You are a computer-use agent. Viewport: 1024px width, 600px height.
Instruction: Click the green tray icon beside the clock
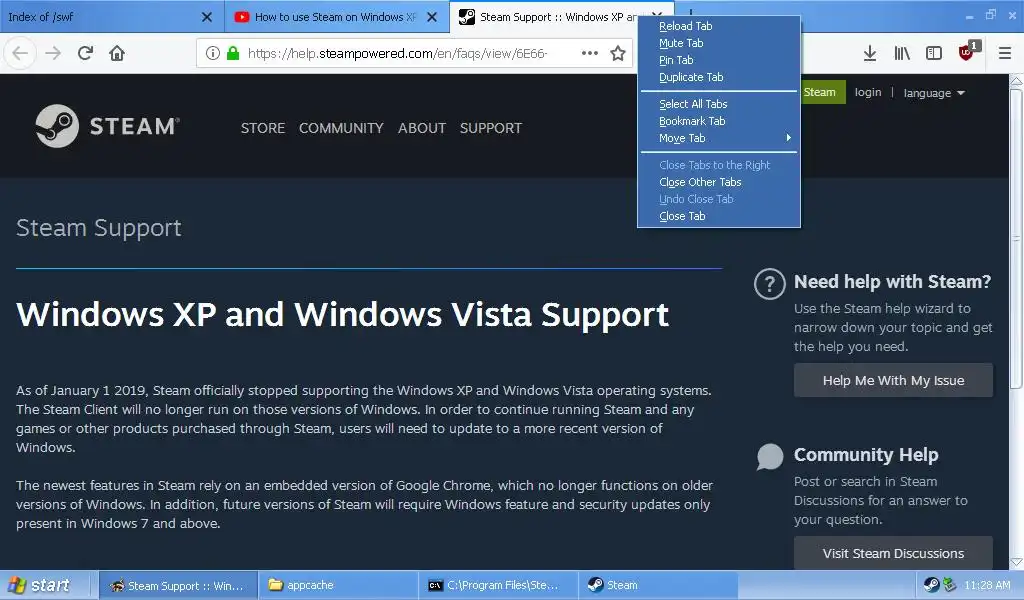(x=950, y=585)
